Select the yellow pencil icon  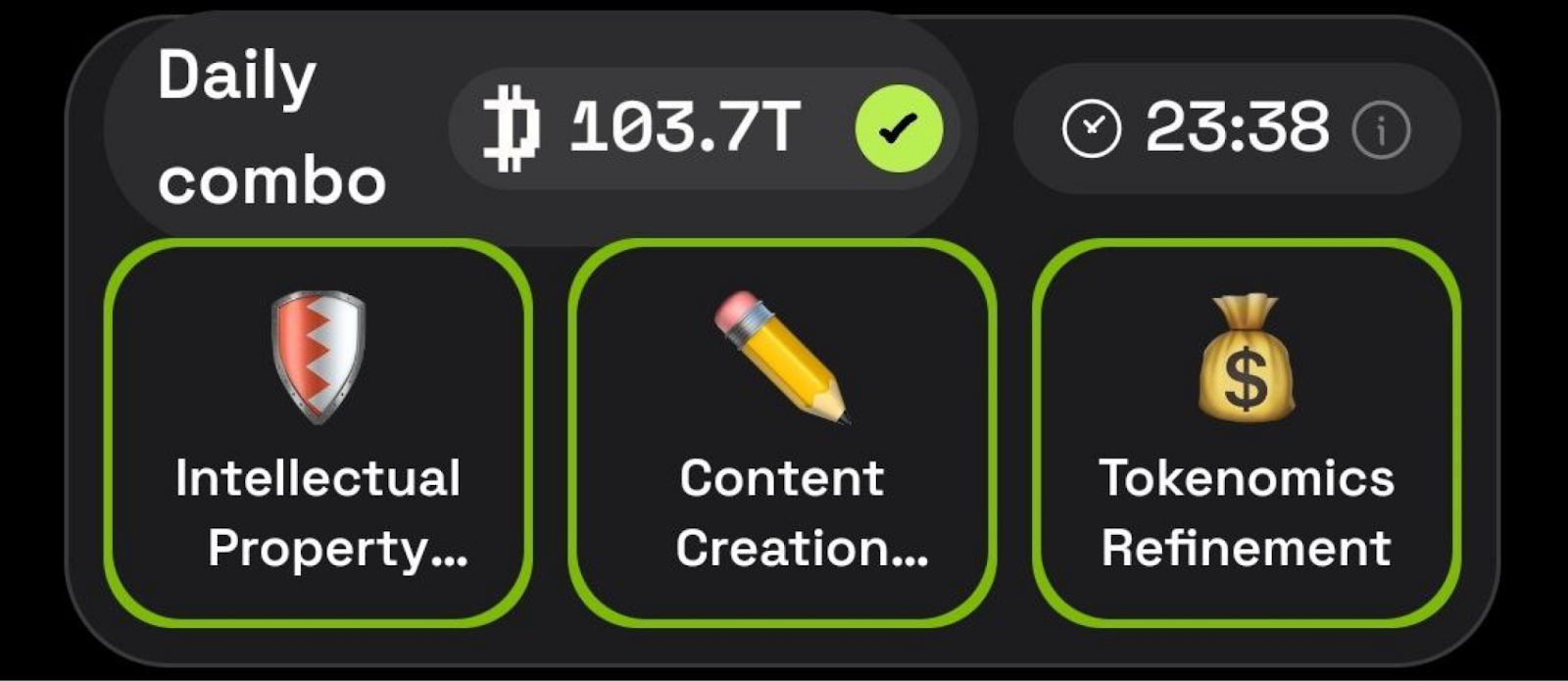coord(781,357)
